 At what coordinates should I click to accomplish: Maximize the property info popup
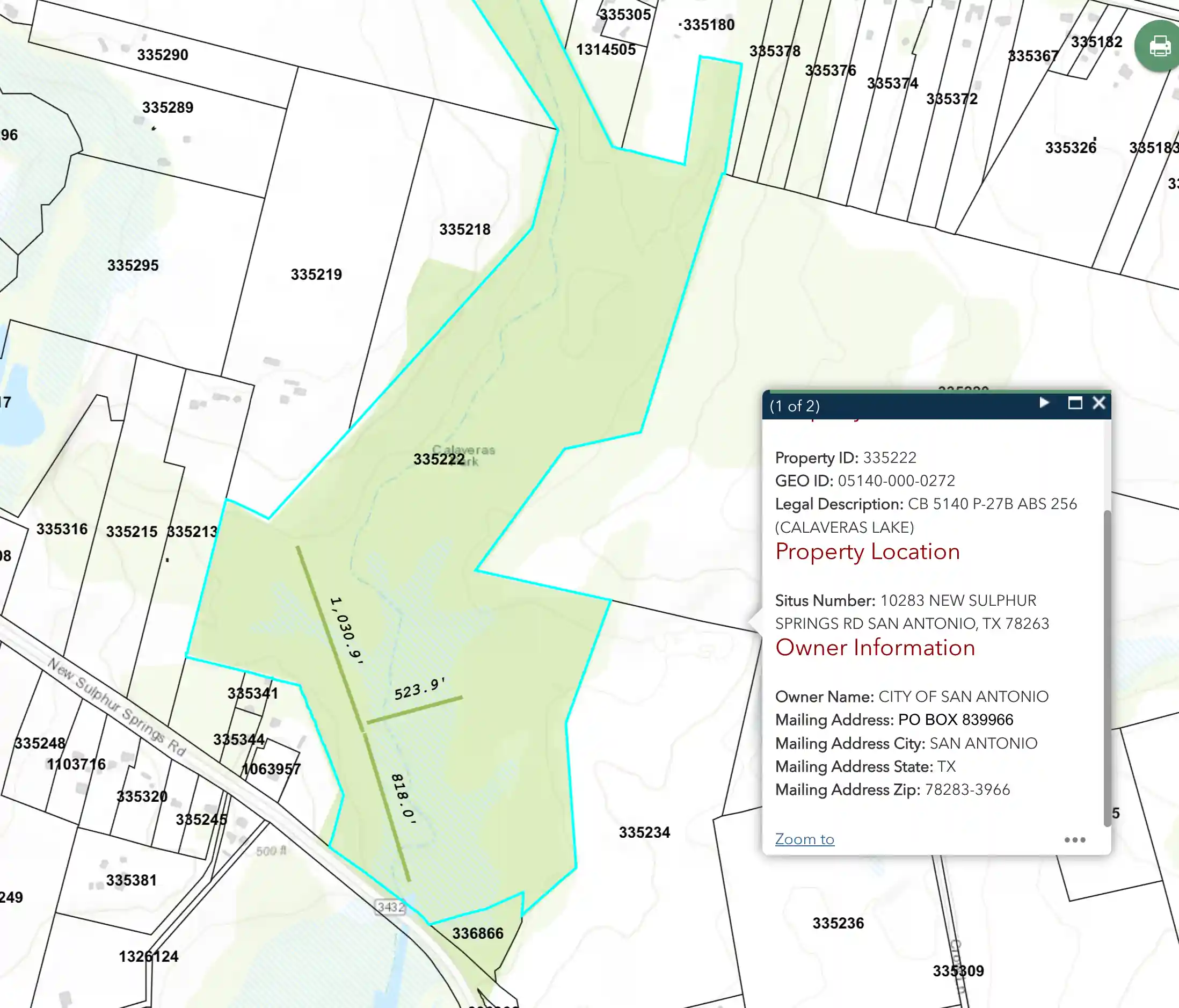click(x=1075, y=403)
